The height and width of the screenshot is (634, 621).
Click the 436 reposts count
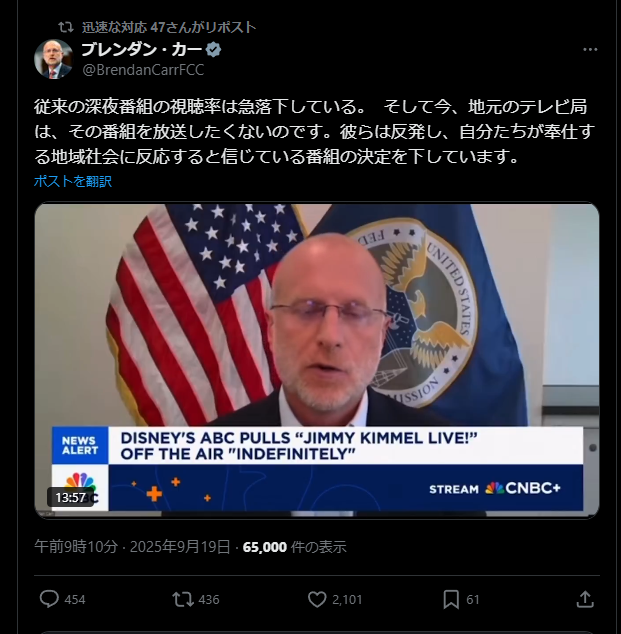tap(209, 599)
